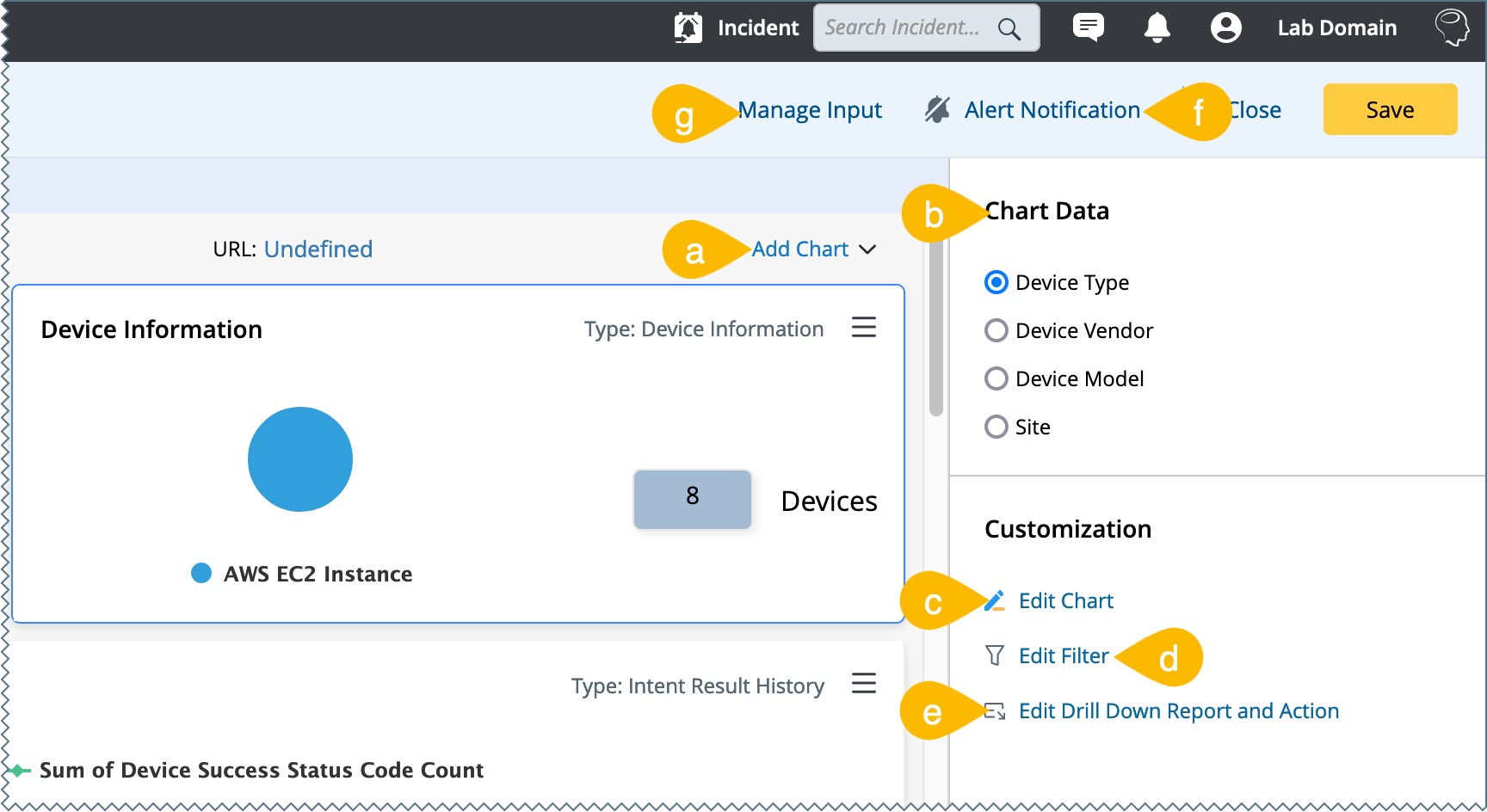Select the Device Vendor radio button
This screenshot has width=1487, height=812.
(996, 330)
